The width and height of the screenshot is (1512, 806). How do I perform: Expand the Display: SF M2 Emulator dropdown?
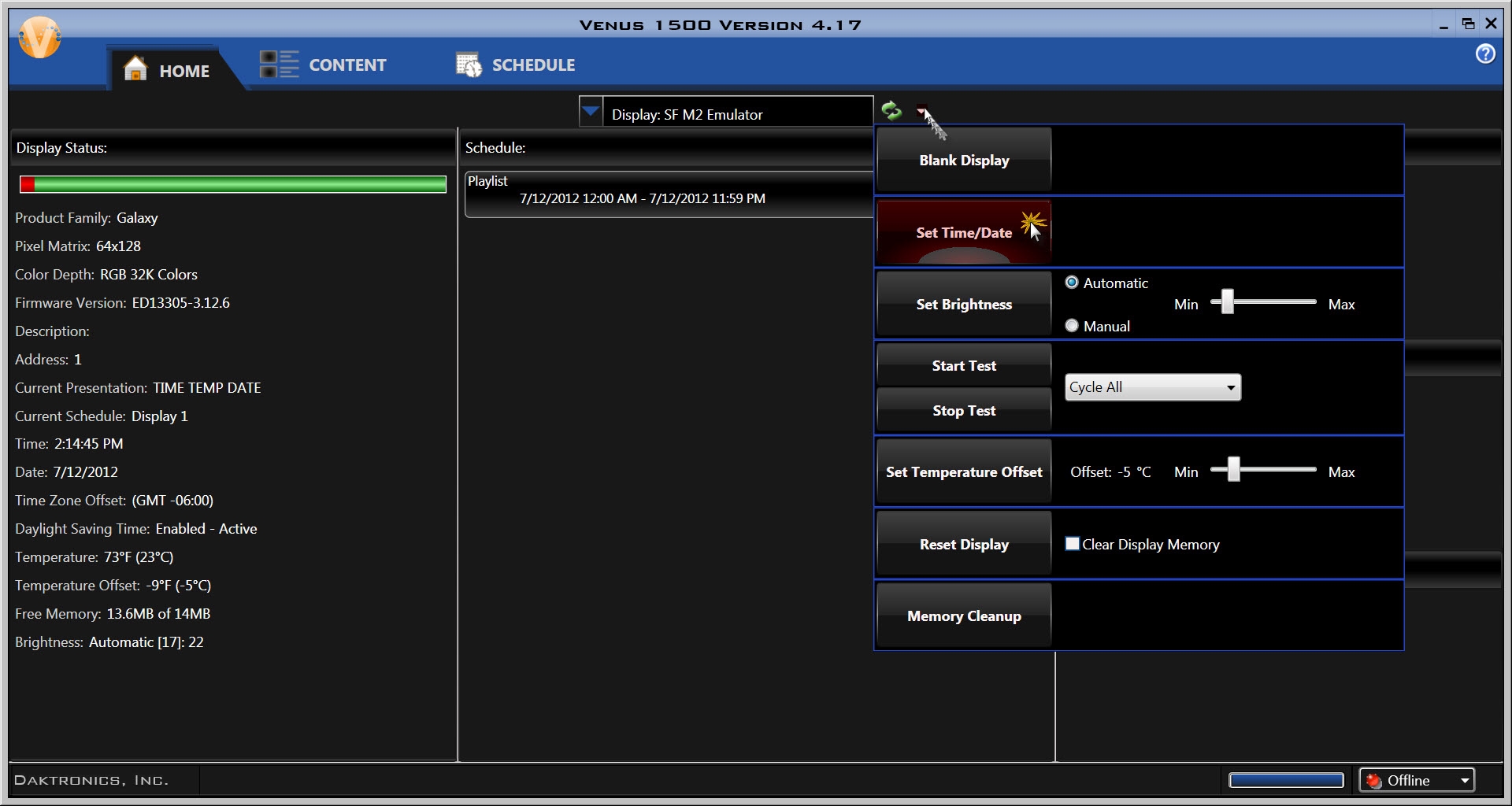[x=591, y=112]
